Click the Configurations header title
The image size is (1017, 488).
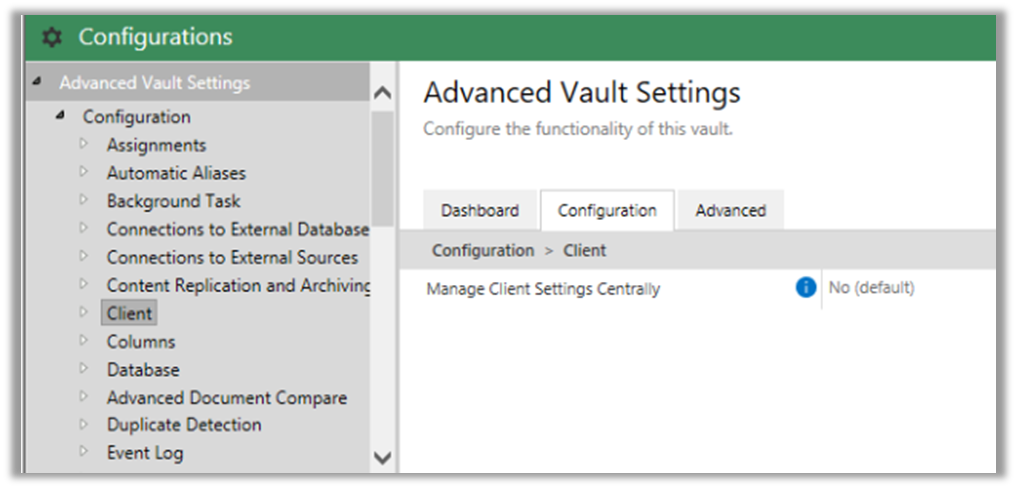pos(155,37)
